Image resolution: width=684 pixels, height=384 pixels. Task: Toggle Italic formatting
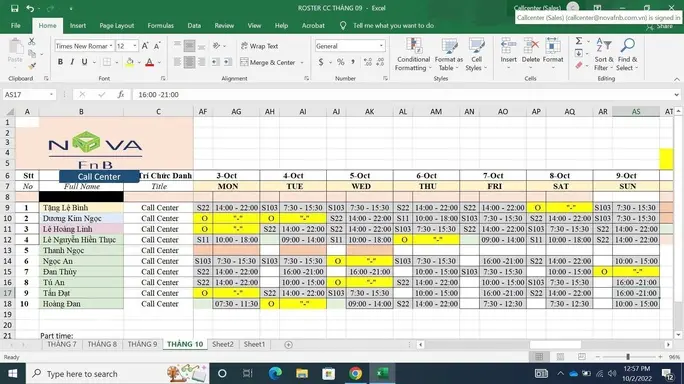72,62
